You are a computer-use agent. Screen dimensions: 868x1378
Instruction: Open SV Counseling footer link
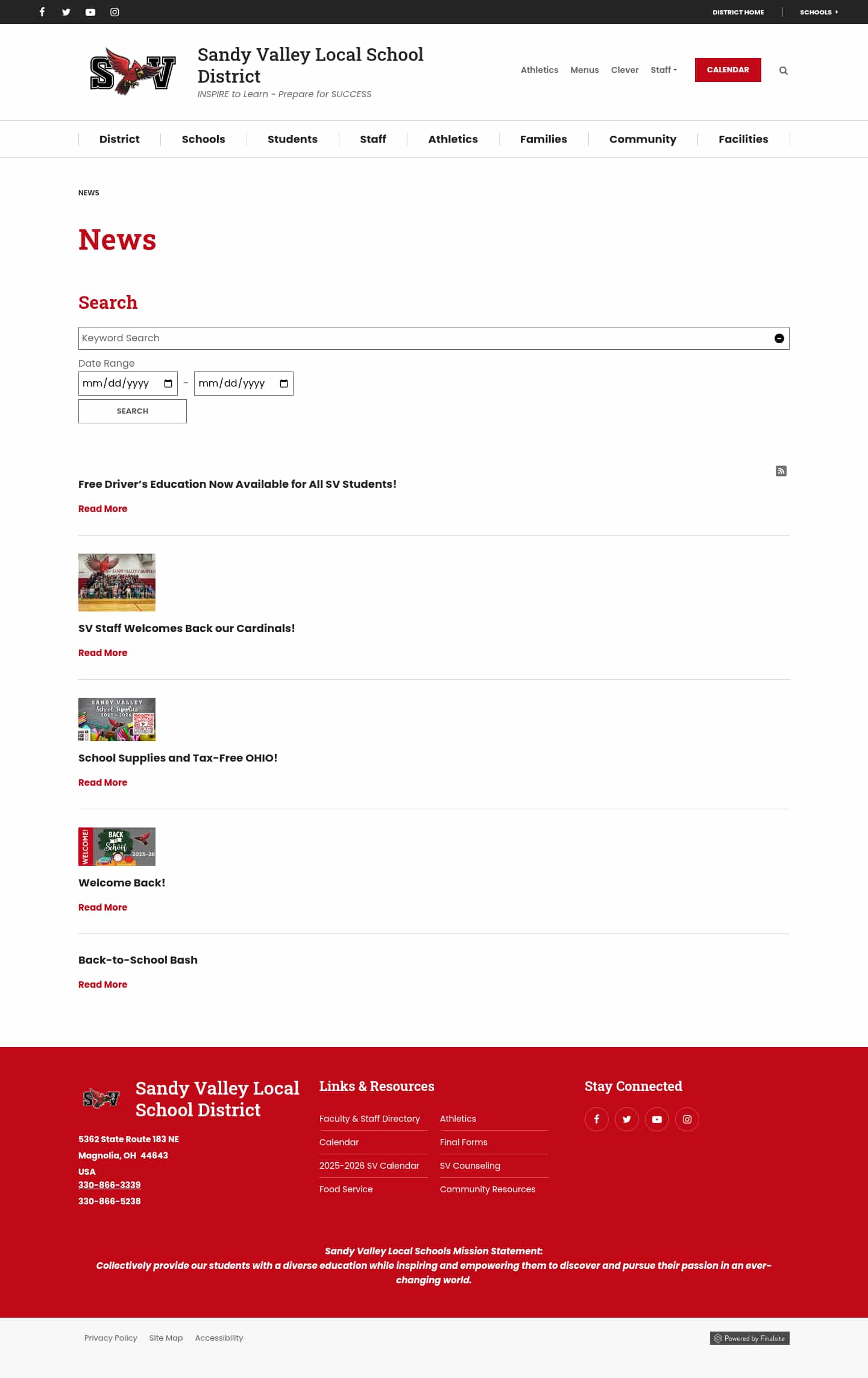coord(470,1166)
